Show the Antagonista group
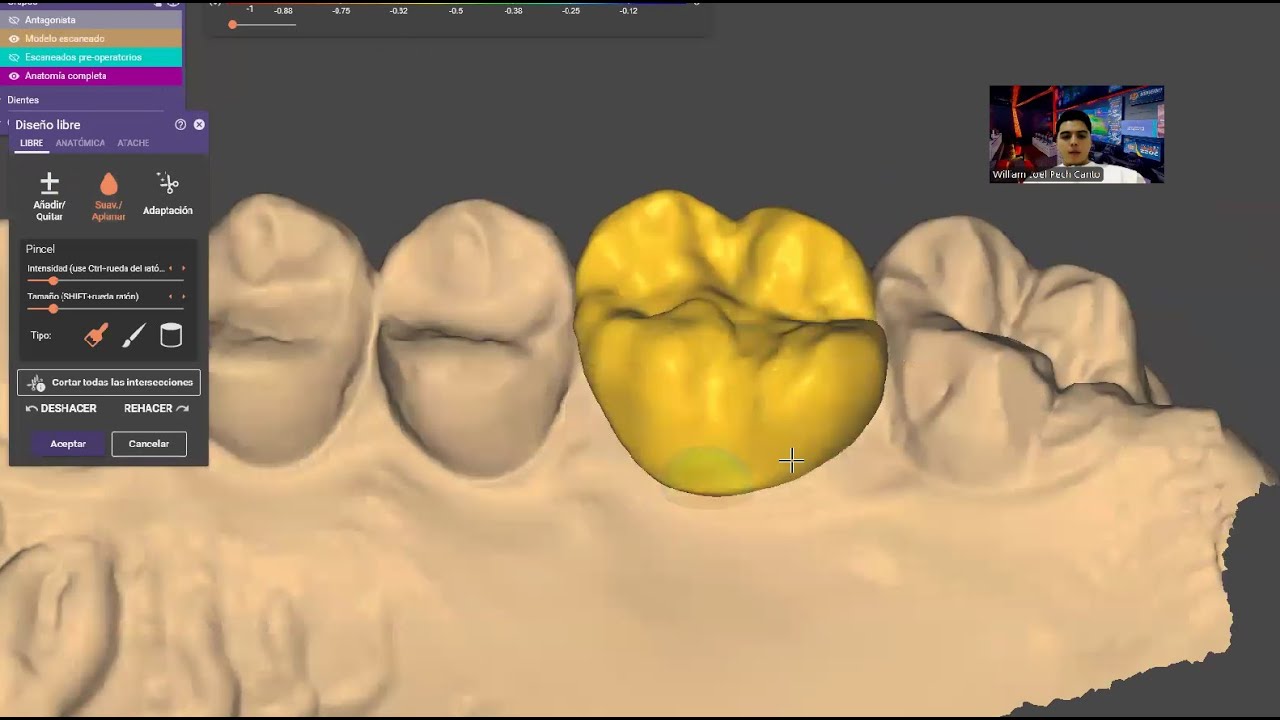 pos(14,20)
